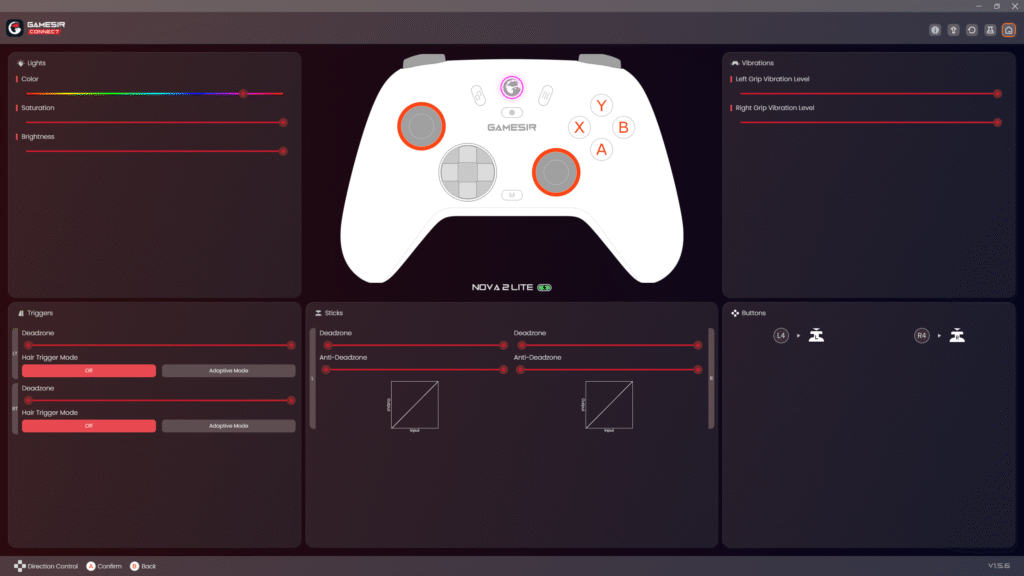Screen dimensions: 1024x576
Task: Click LT Deadzone slider right handle
Action: point(291,345)
